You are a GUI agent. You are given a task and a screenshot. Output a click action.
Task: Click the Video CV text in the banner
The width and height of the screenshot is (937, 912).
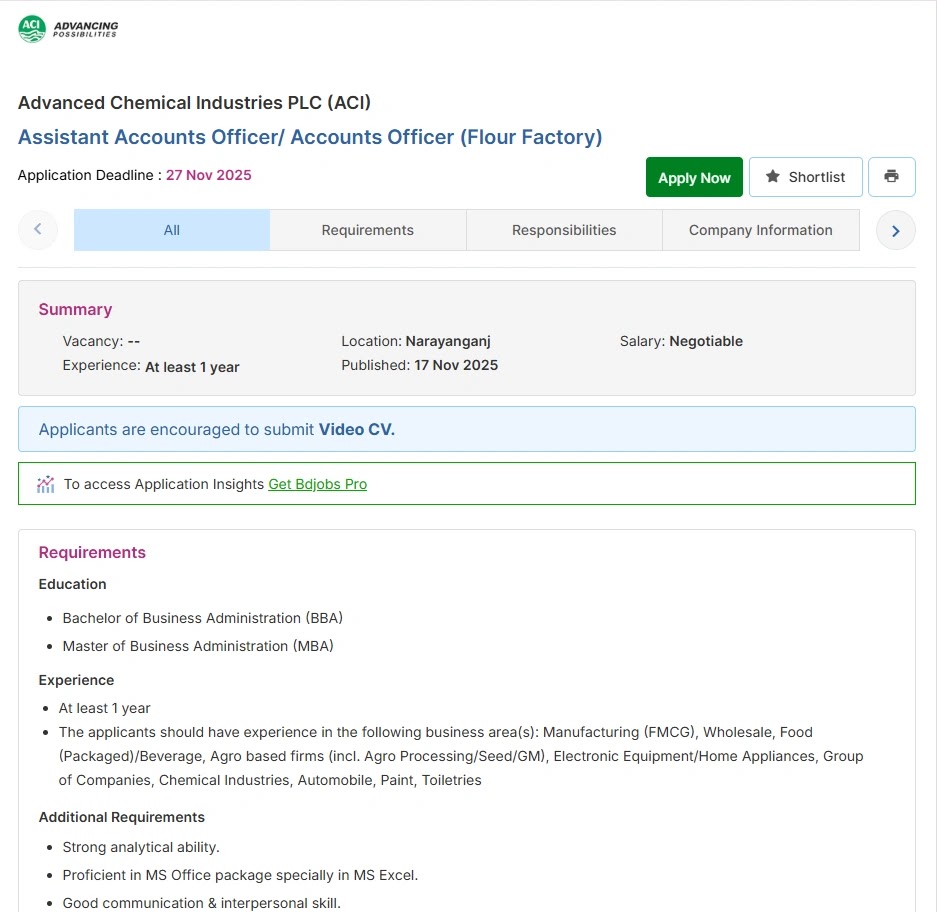[x=356, y=430]
